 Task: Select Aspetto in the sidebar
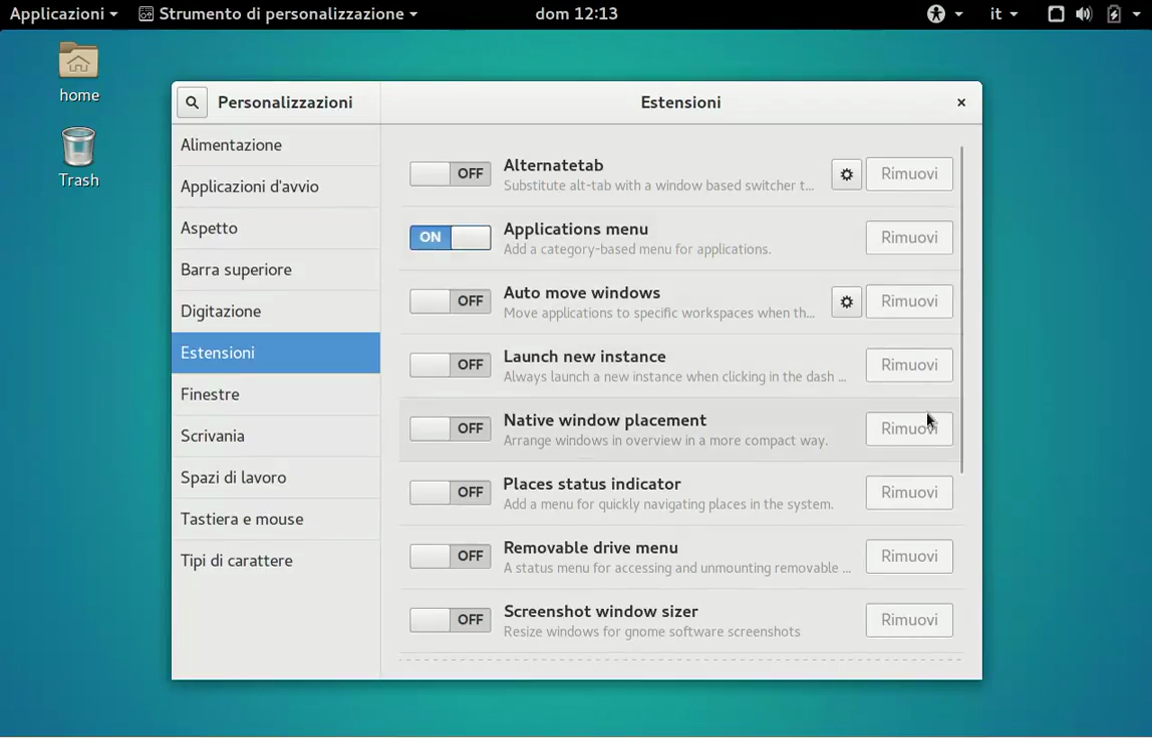coord(209,228)
